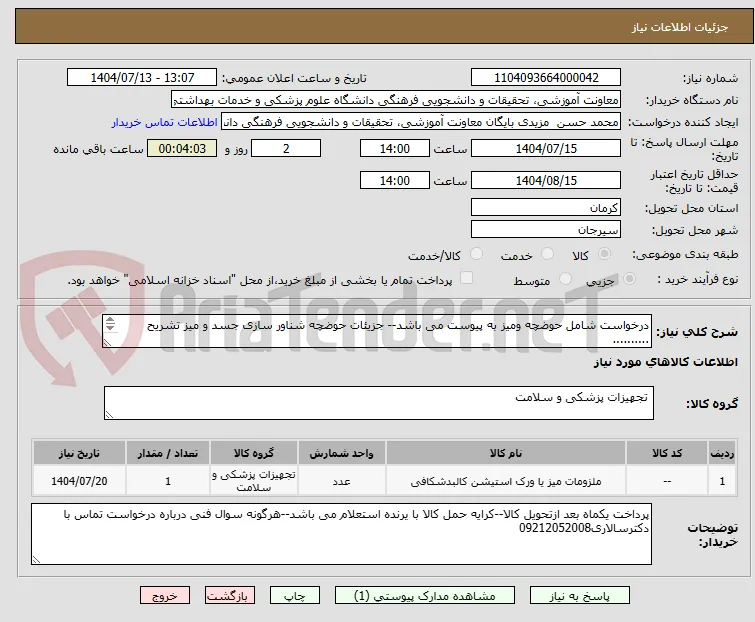
Task: Click the 'پاسخ به نیاز' button
Action: (580, 596)
